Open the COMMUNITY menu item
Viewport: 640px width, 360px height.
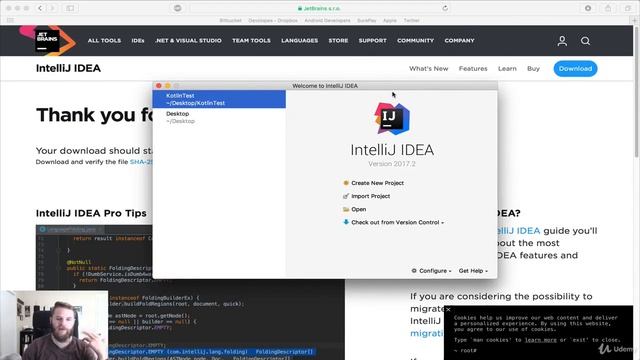tap(416, 40)
